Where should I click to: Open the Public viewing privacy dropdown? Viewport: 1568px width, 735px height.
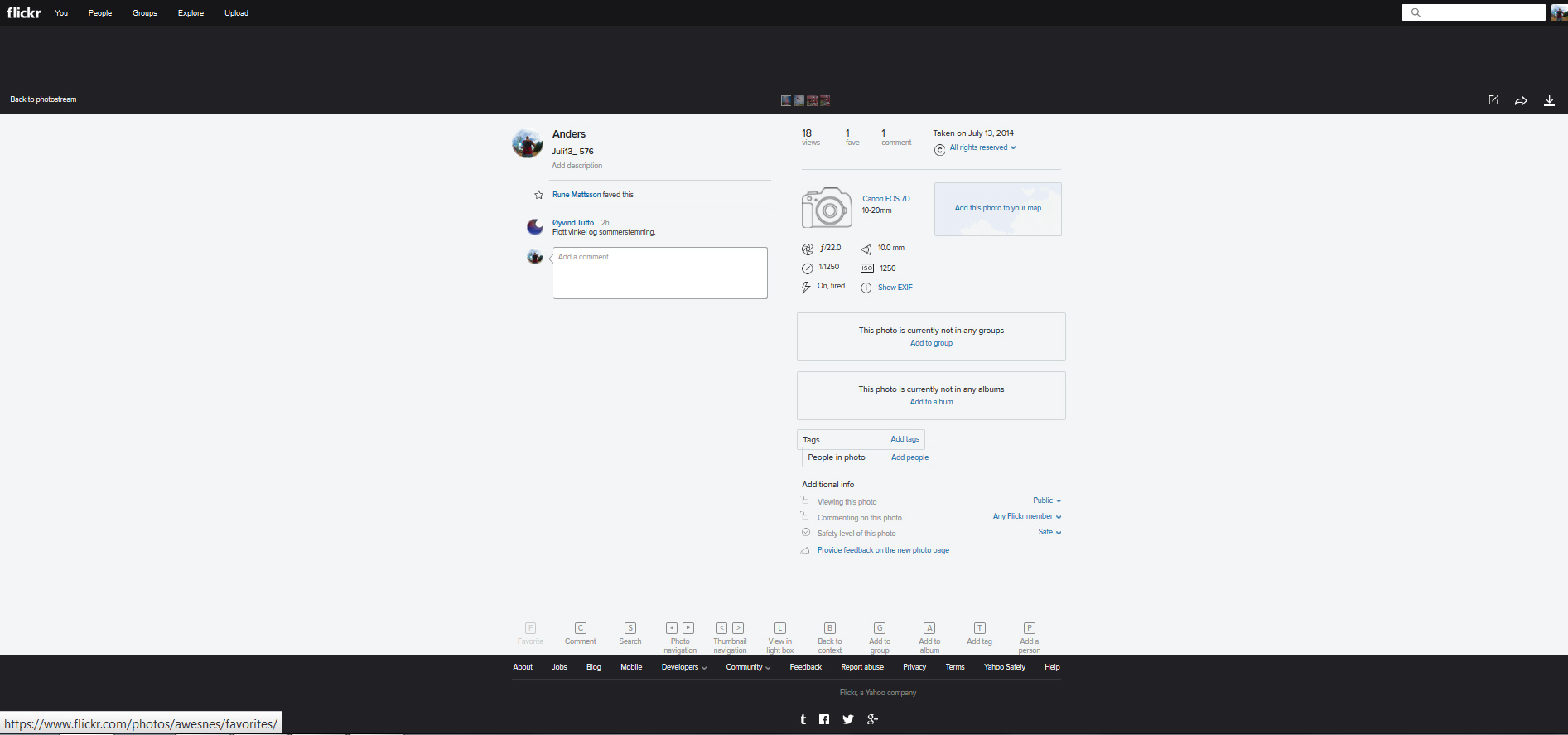(1047, 500)
